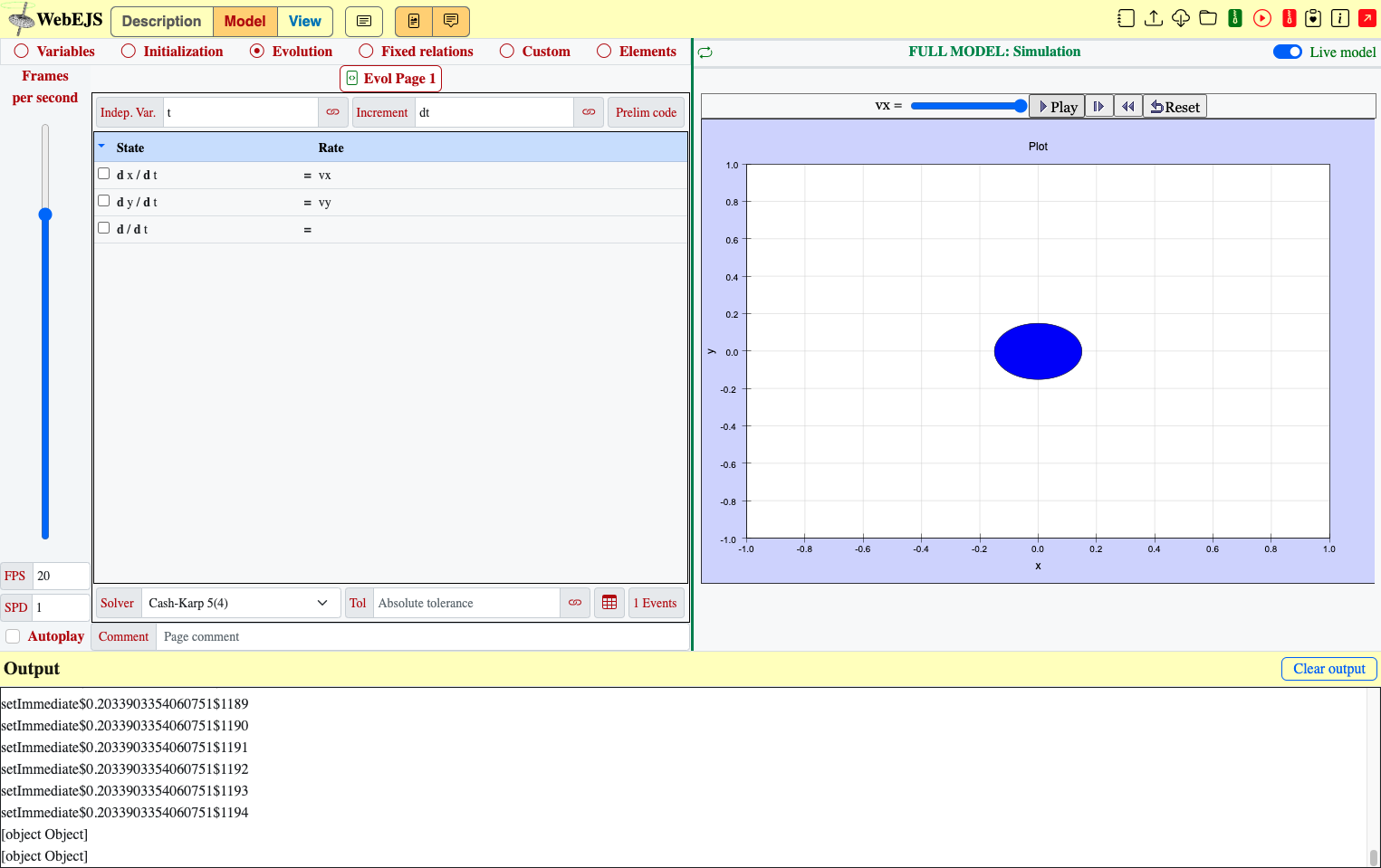Open the red table grid icon
Screen dimensions: 1381x868
click(x=609, y=603)
